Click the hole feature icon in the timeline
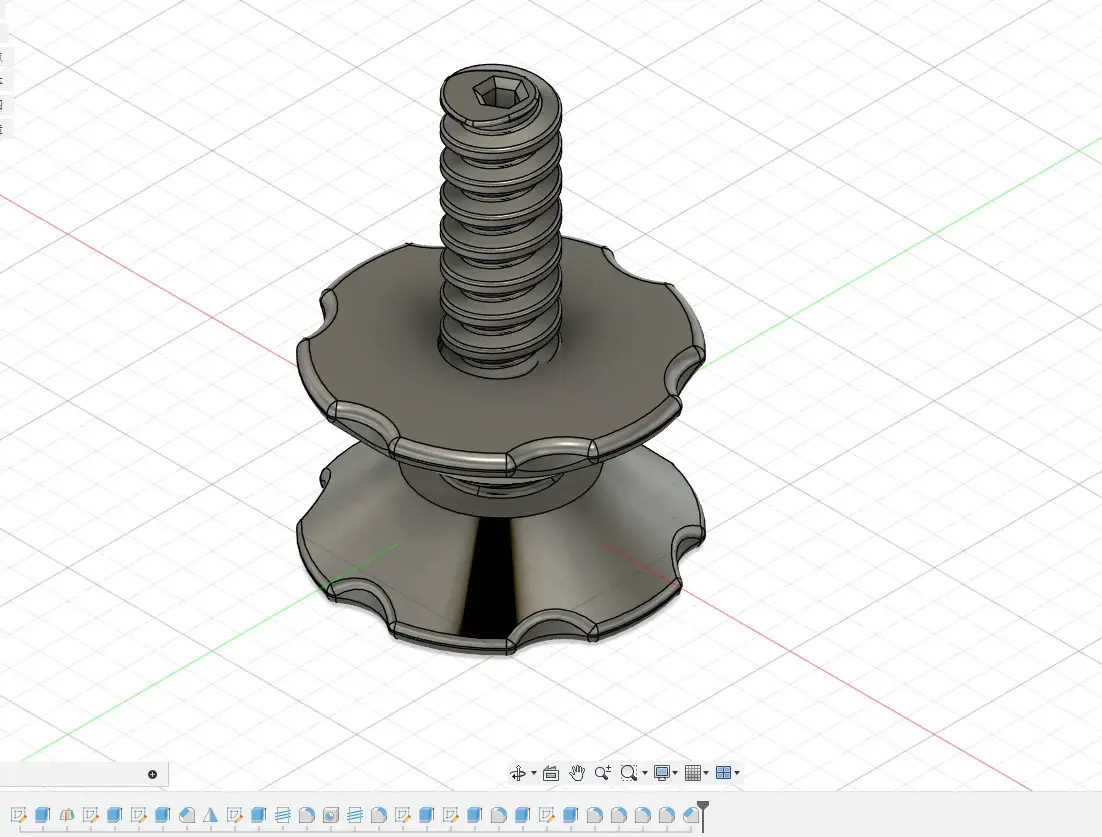This screenshot has height=837, width=1102. pyautogui.click(x=330, y=815)
